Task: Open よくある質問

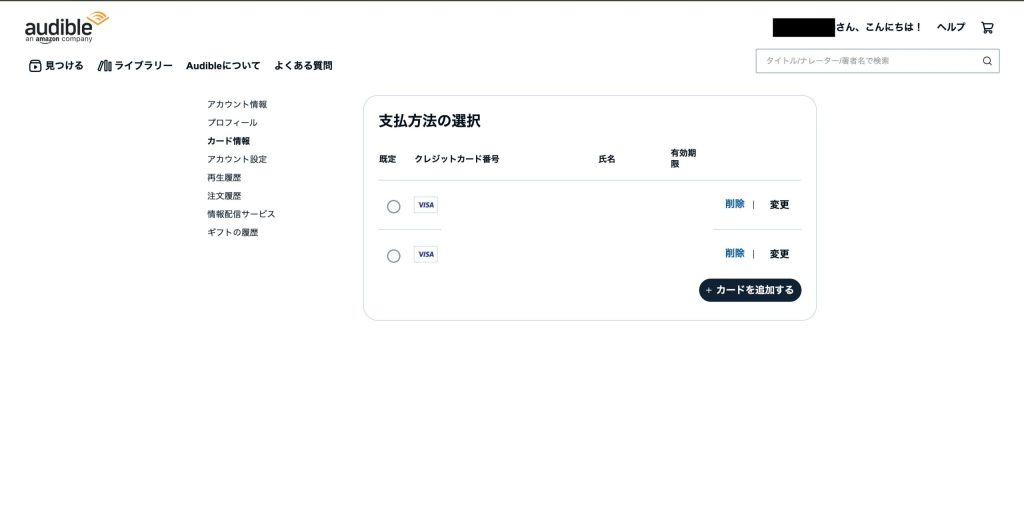Action: click(303, 65)
